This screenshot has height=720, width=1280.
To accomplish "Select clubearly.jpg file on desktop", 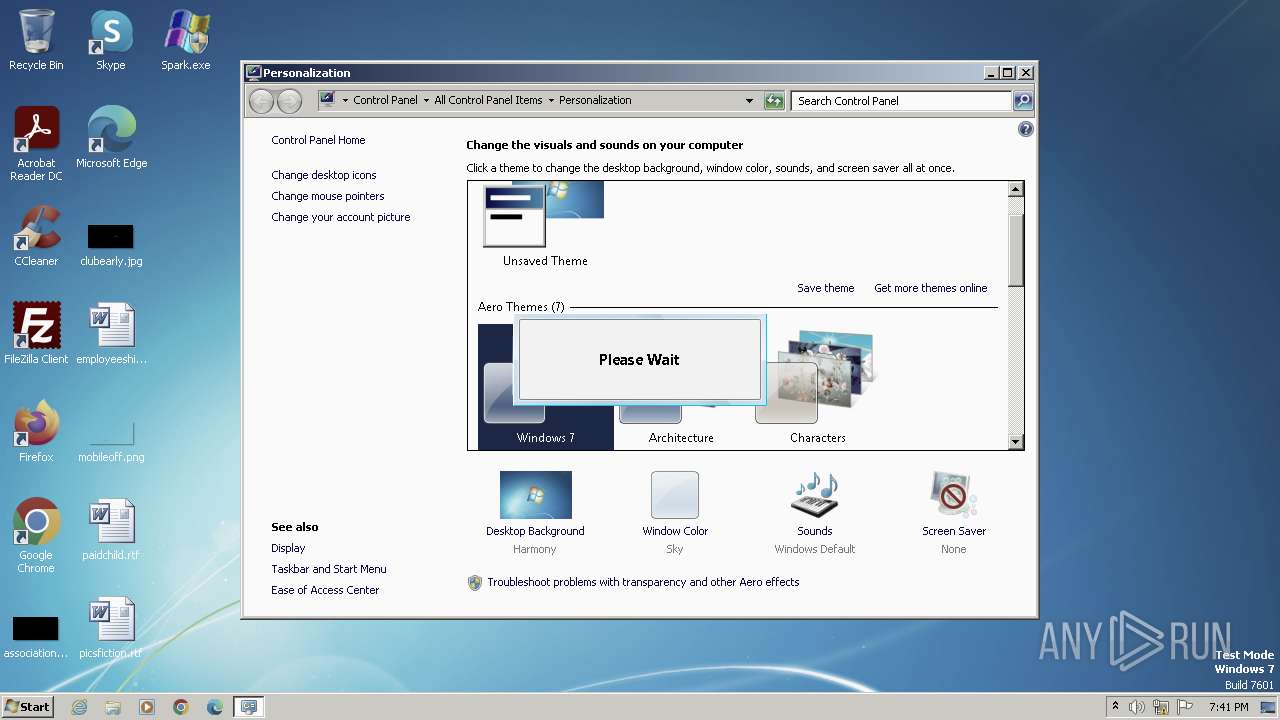I will click(111, 245).
